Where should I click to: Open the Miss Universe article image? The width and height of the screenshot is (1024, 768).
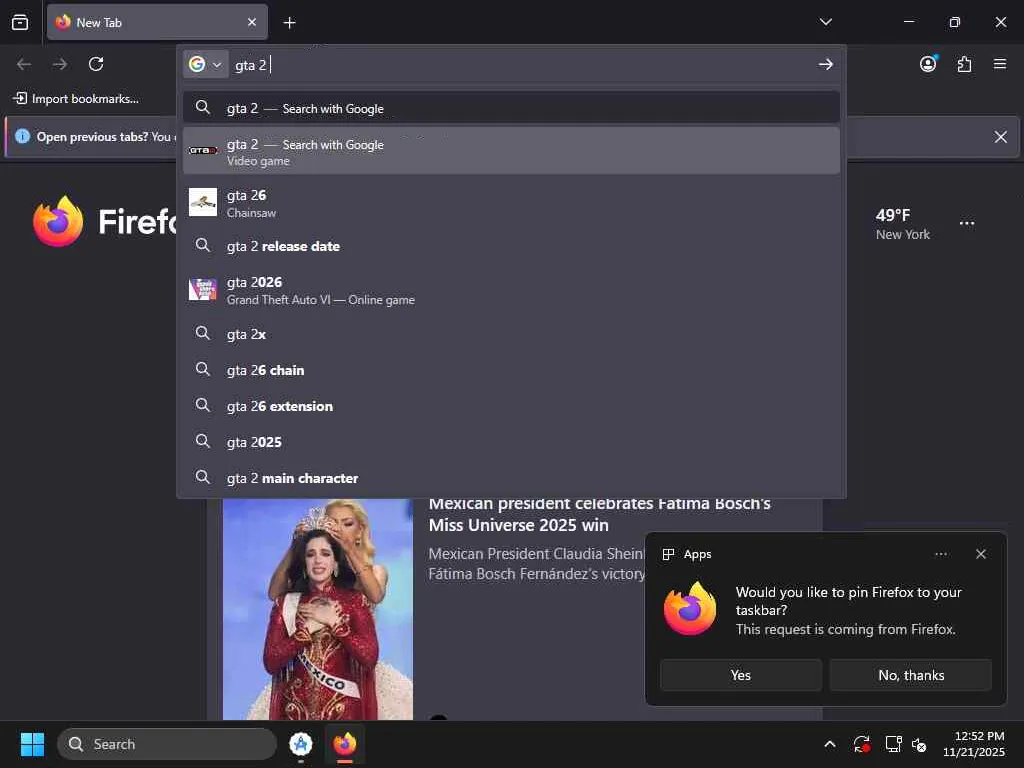(x=318, y=609)
